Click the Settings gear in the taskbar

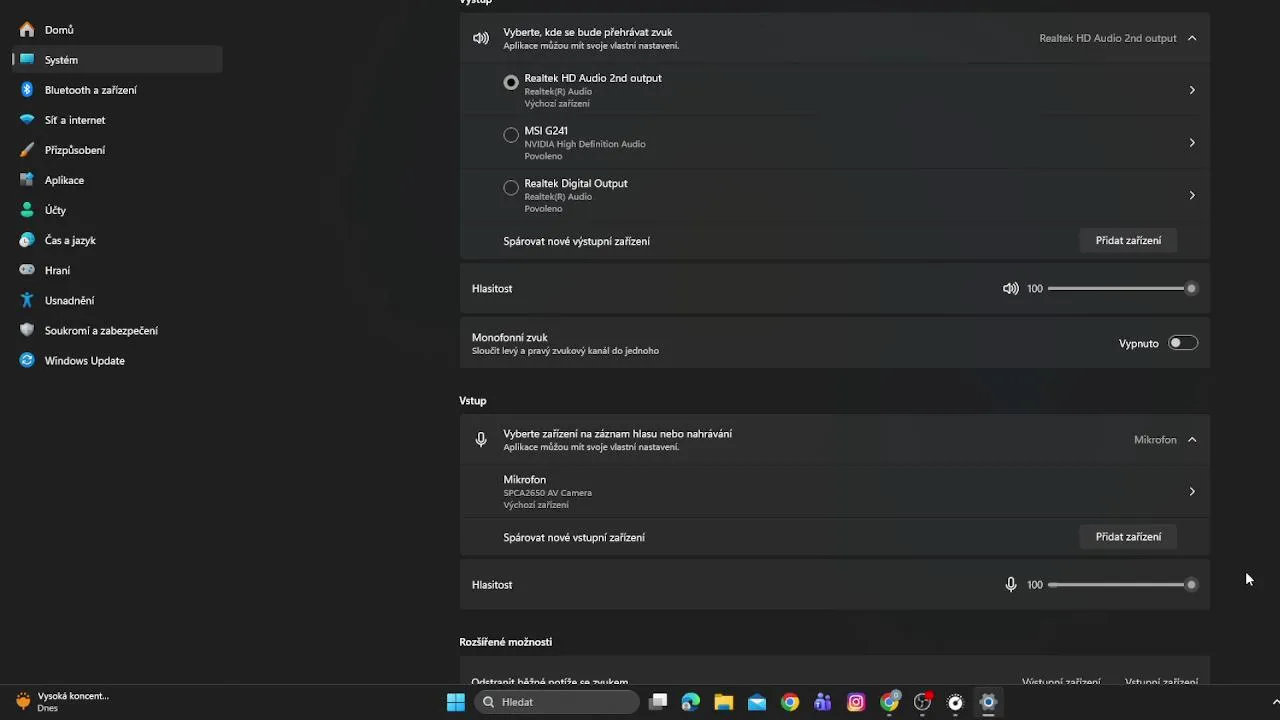(988, 702)
